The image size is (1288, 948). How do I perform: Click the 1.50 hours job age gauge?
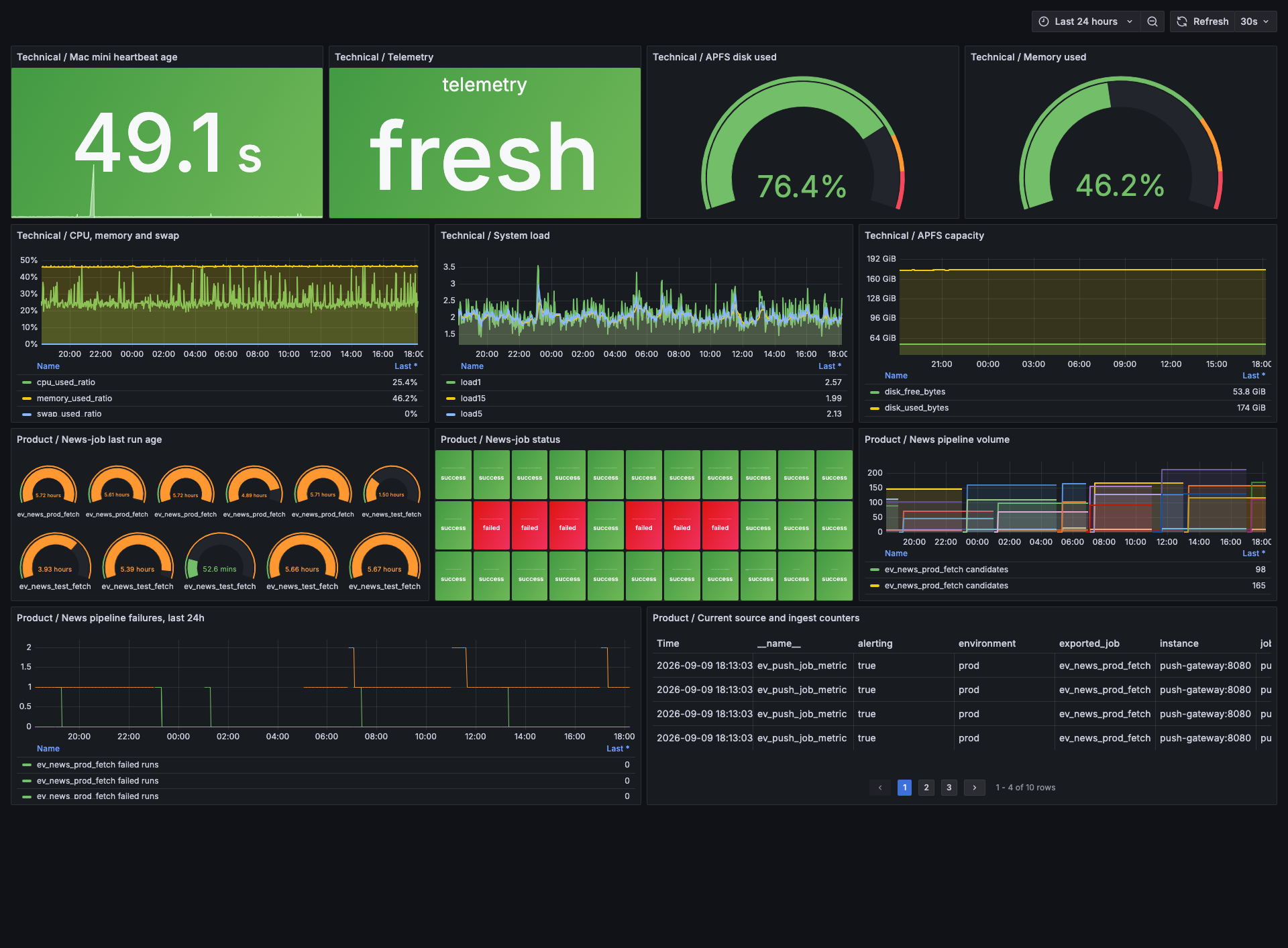tap(392, 485)
